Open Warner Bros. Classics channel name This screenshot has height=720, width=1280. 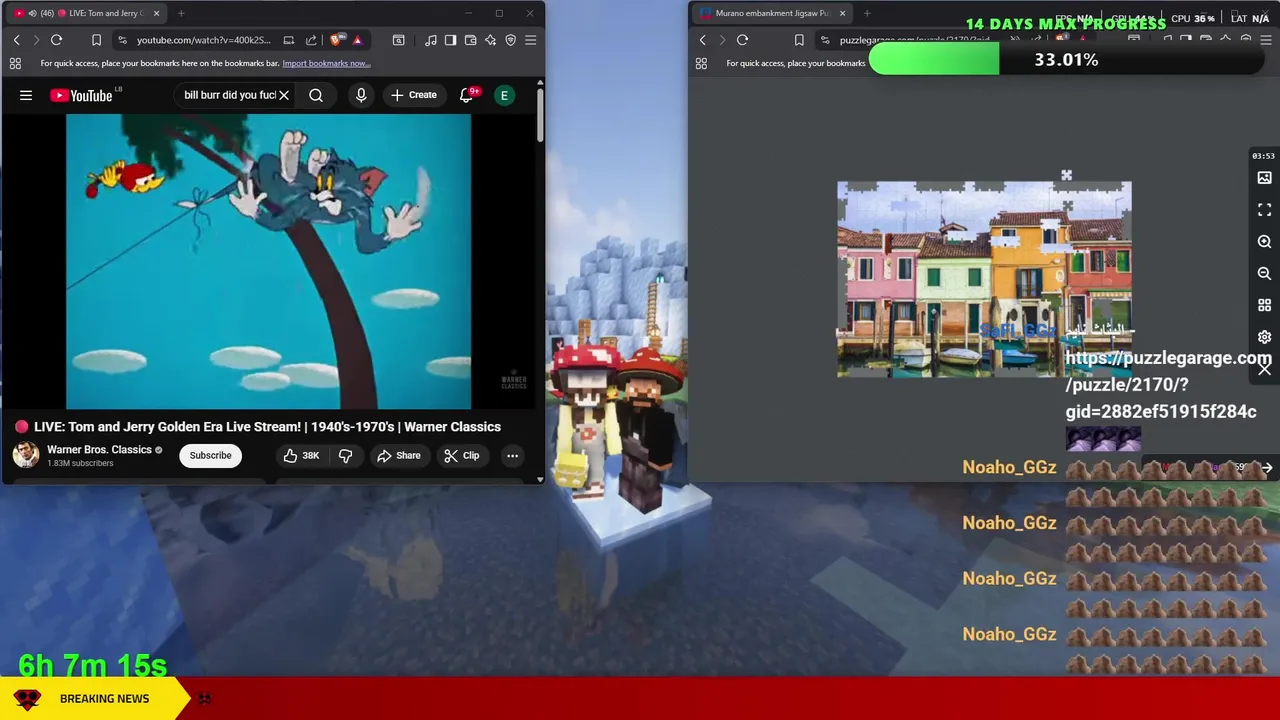(x=99, y=449)
